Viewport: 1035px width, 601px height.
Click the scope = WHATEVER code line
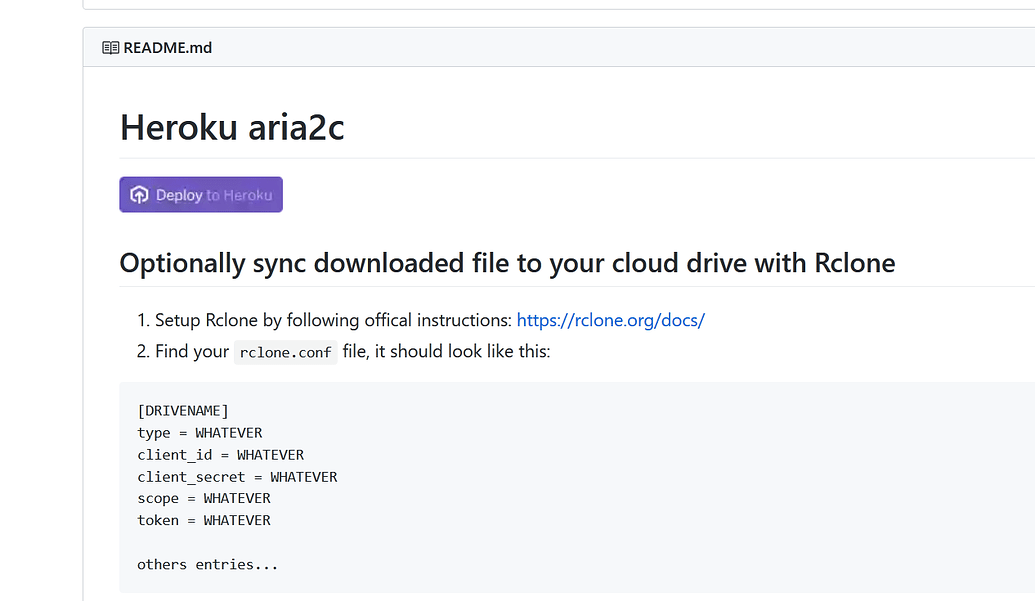(x=204, y=498)
